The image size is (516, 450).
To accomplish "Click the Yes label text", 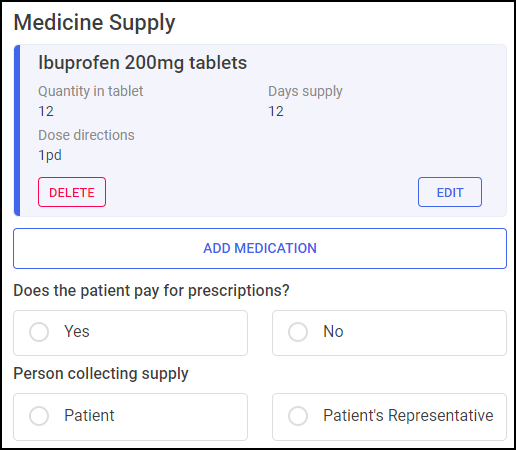I will (x=77, y=331).
